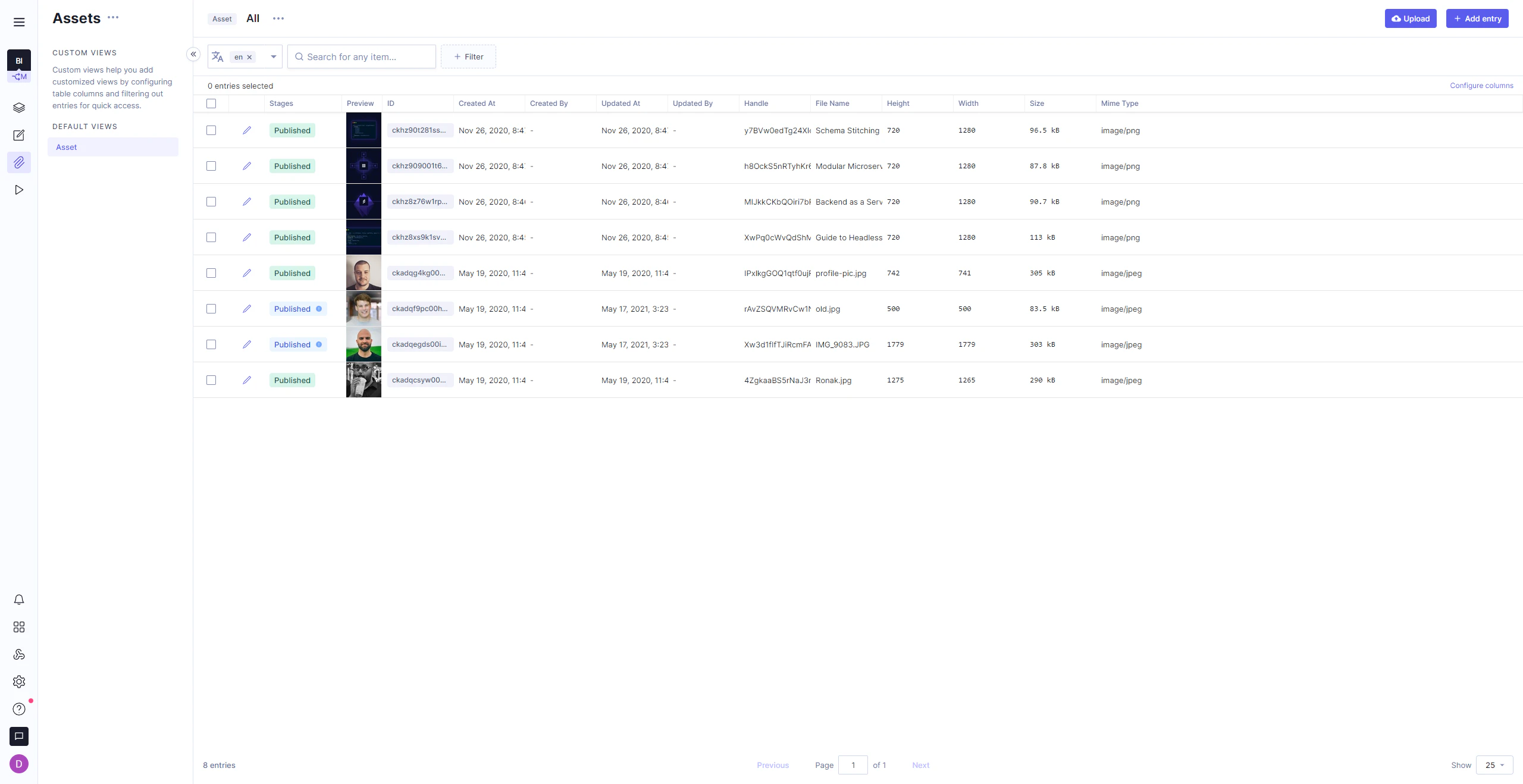Click Add entry button

pyautogui.click(x=1478, y=18)
